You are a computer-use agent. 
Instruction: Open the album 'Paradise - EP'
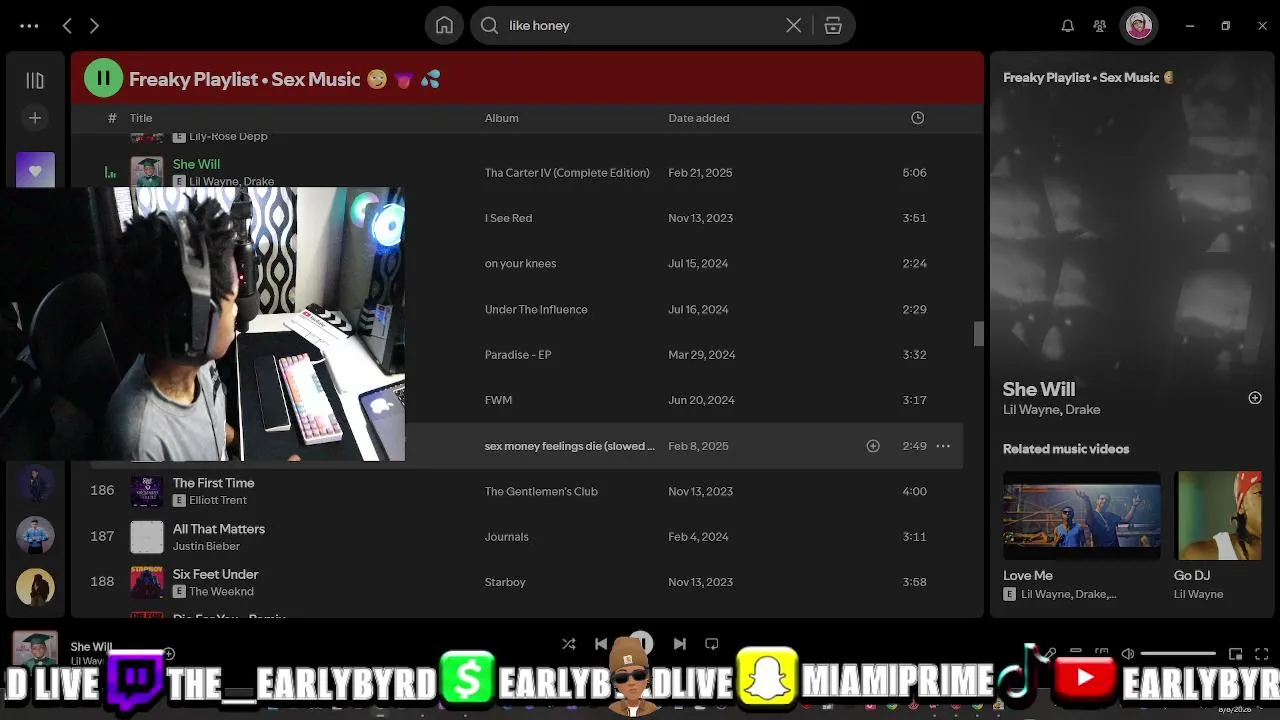518,355
